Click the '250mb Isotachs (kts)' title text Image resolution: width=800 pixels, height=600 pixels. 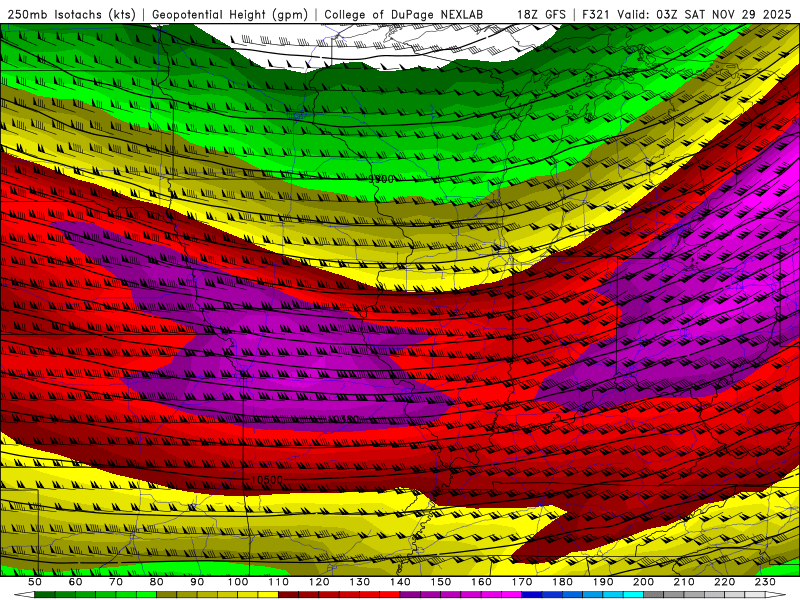pos(72,15)
